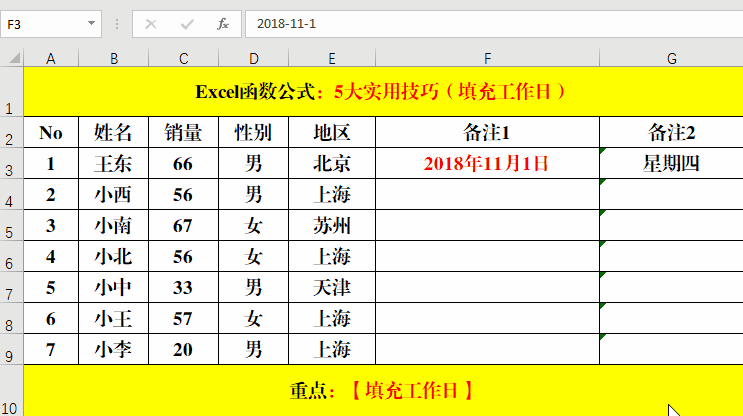This screenshot has height=416, width=743.
Task: Click the footer cell '重点:【填充工作日】'
Action: pyautogui.click(x=383, y=390)
